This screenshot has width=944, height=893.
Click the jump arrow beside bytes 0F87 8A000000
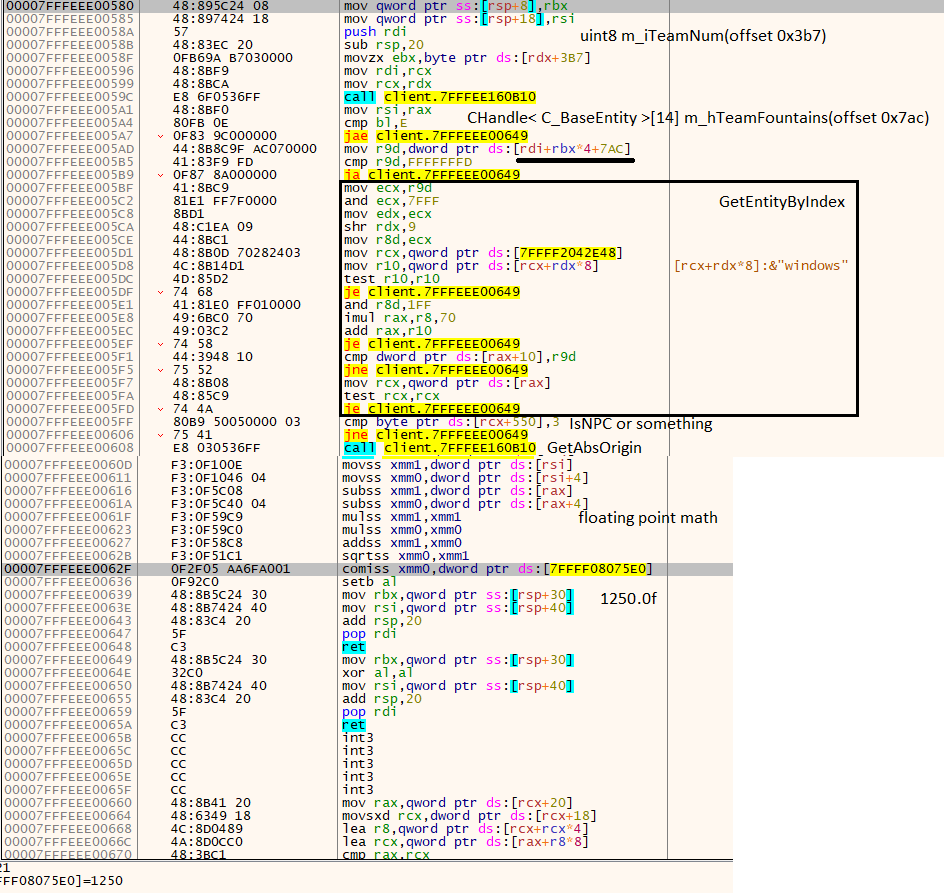(x=162, y=174)
